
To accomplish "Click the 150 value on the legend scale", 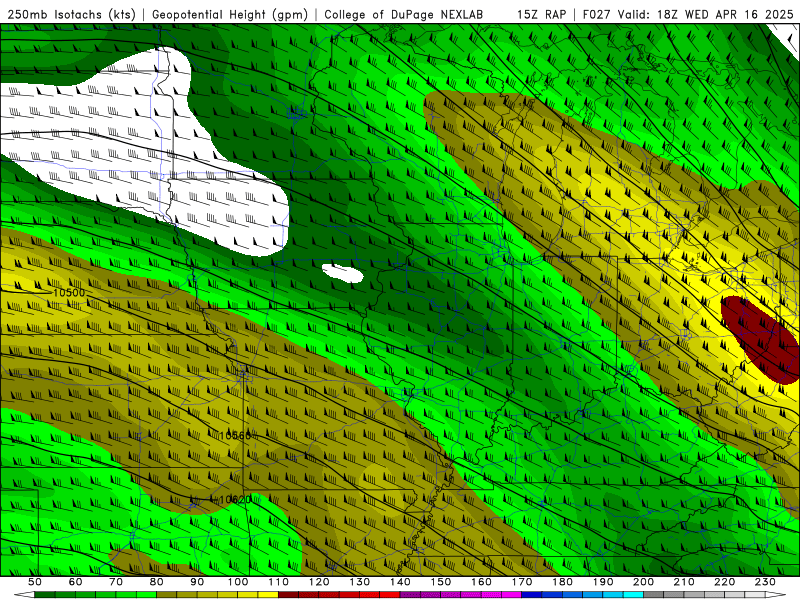I will (440, 582).
